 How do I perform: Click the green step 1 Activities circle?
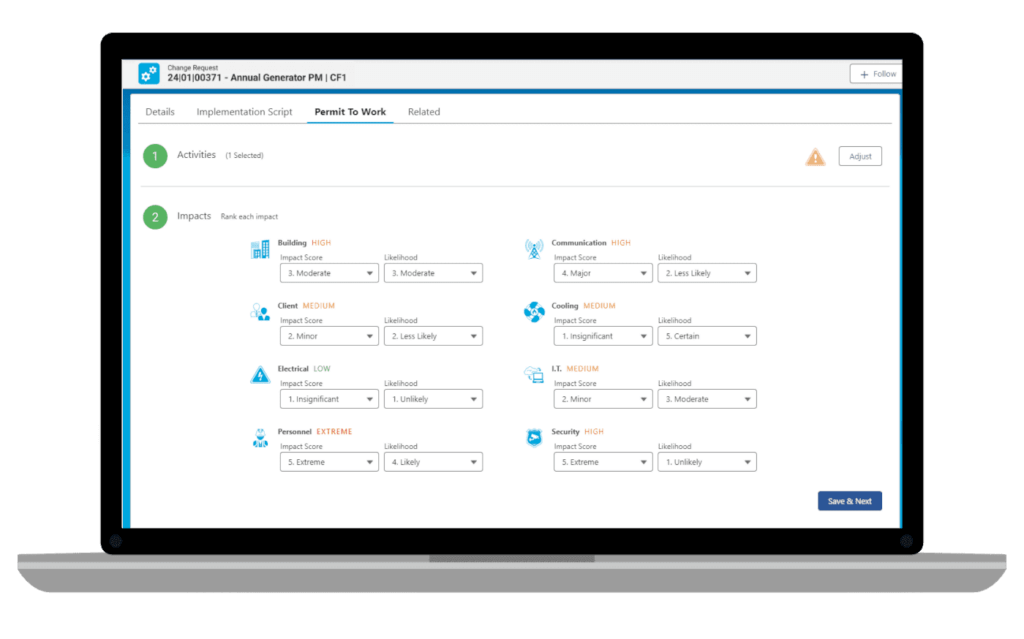(x=155, y=155)
